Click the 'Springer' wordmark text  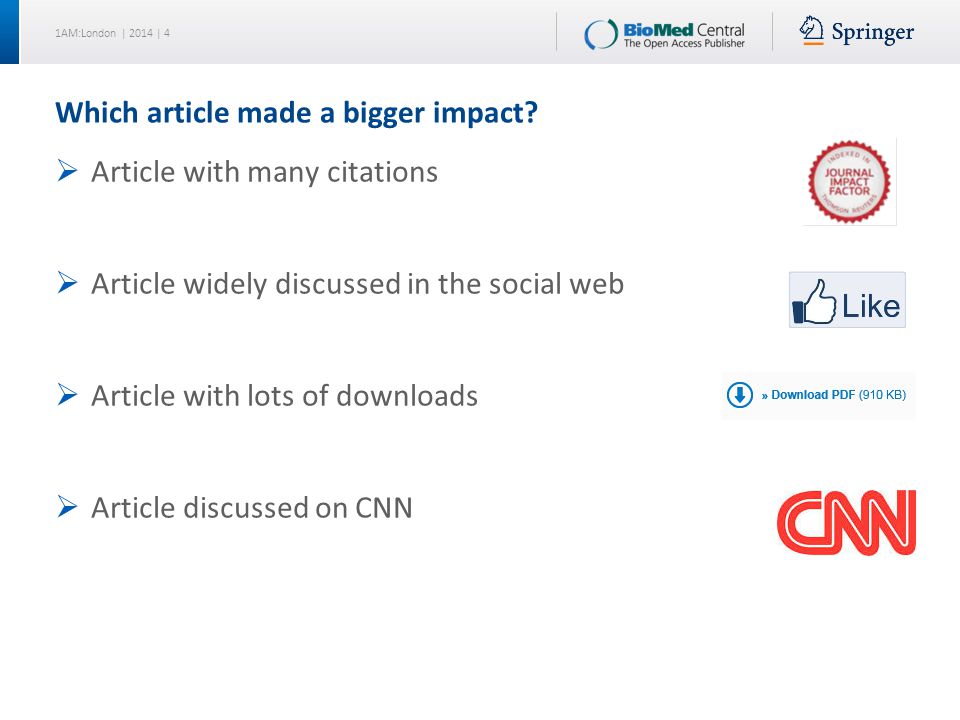872,32
